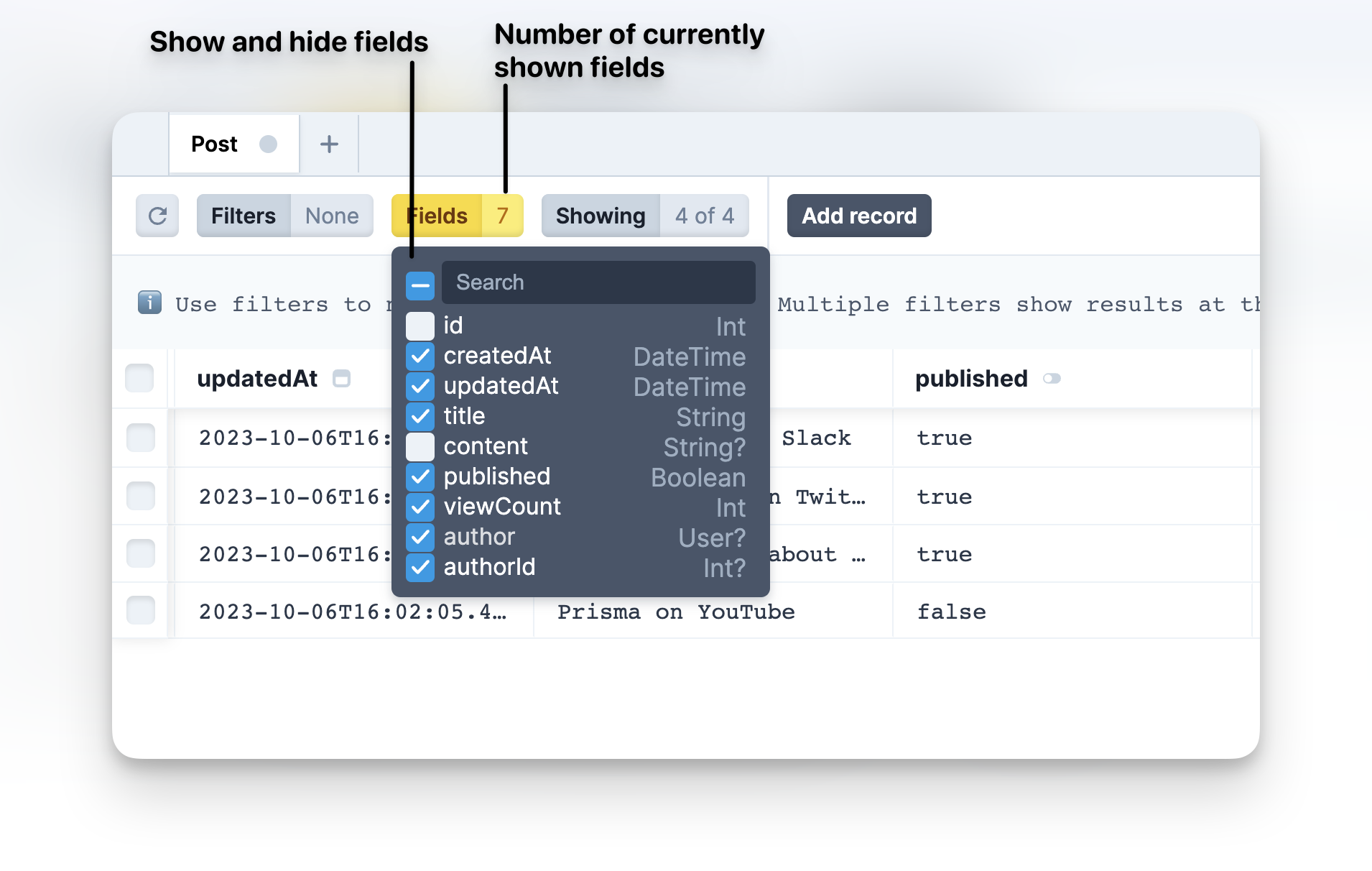1372x871 pixels.
Task: Switch to the Post tab
Action: [213, 144]
